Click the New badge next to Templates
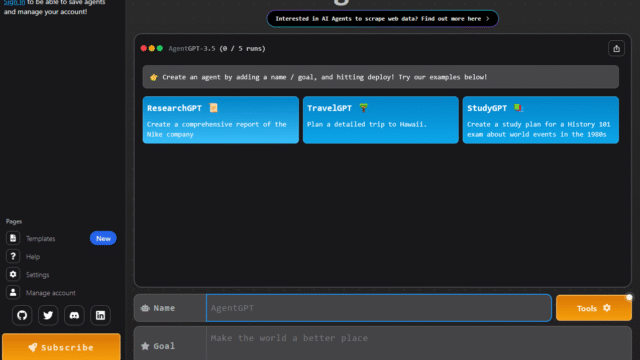640x360 pixels. tap(103, 238)
